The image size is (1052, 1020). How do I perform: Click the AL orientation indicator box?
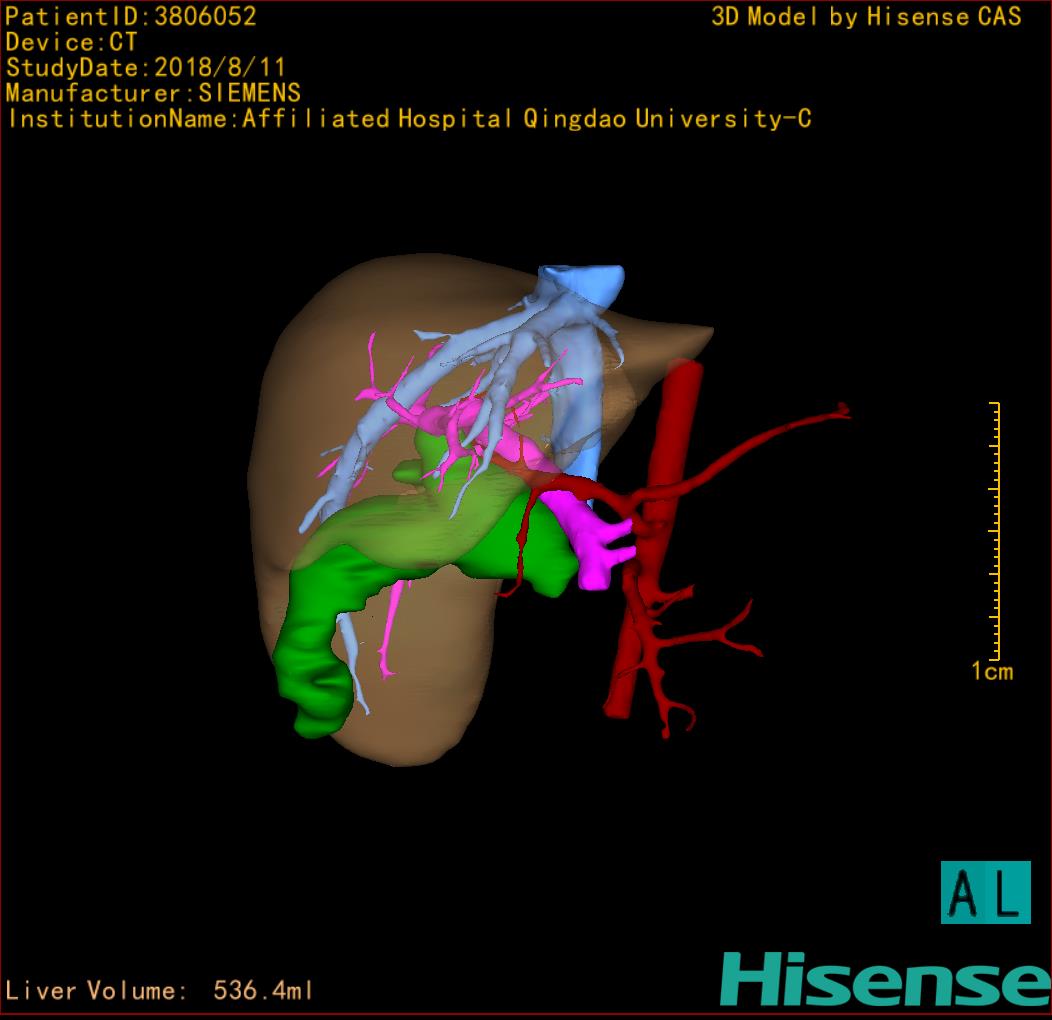[986, 892]
